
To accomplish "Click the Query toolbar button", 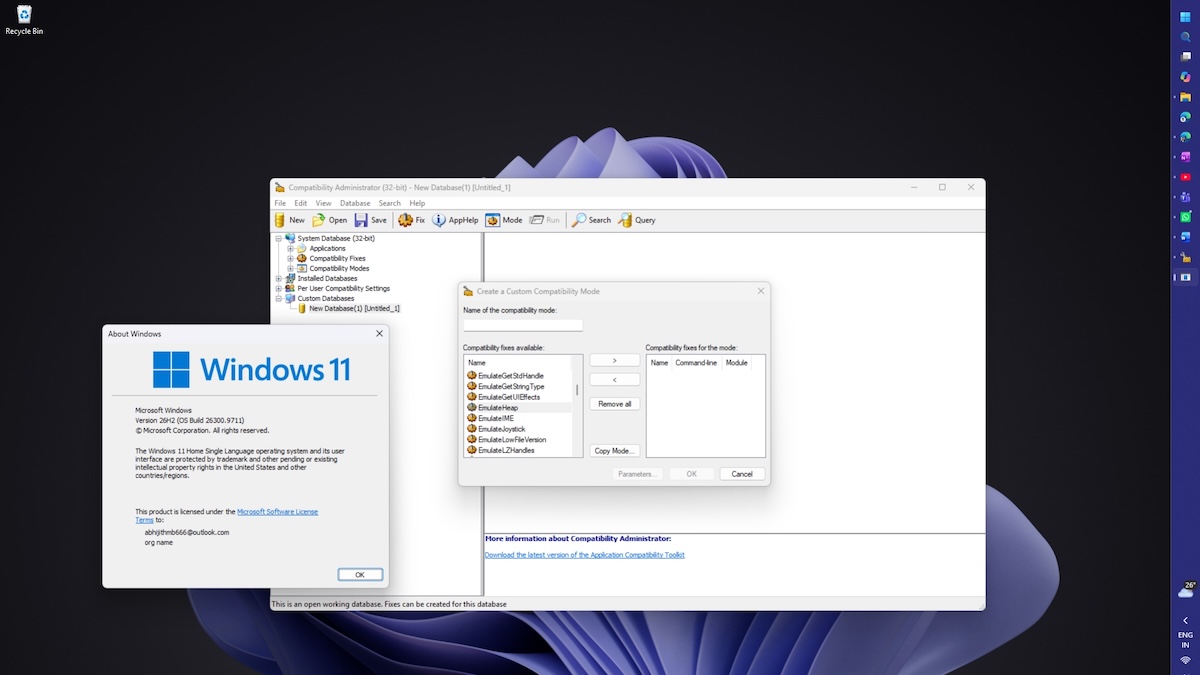I will [x=637, y=220].
